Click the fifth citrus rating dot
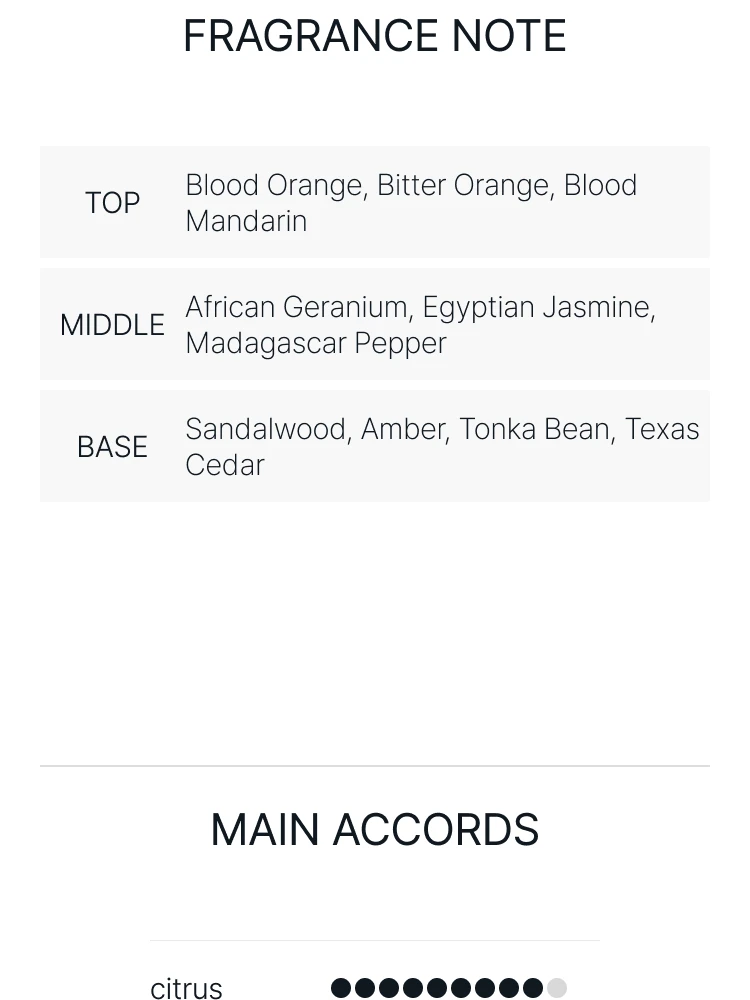750x1000 pixels. pyautogui.click(x=437, y=988)
